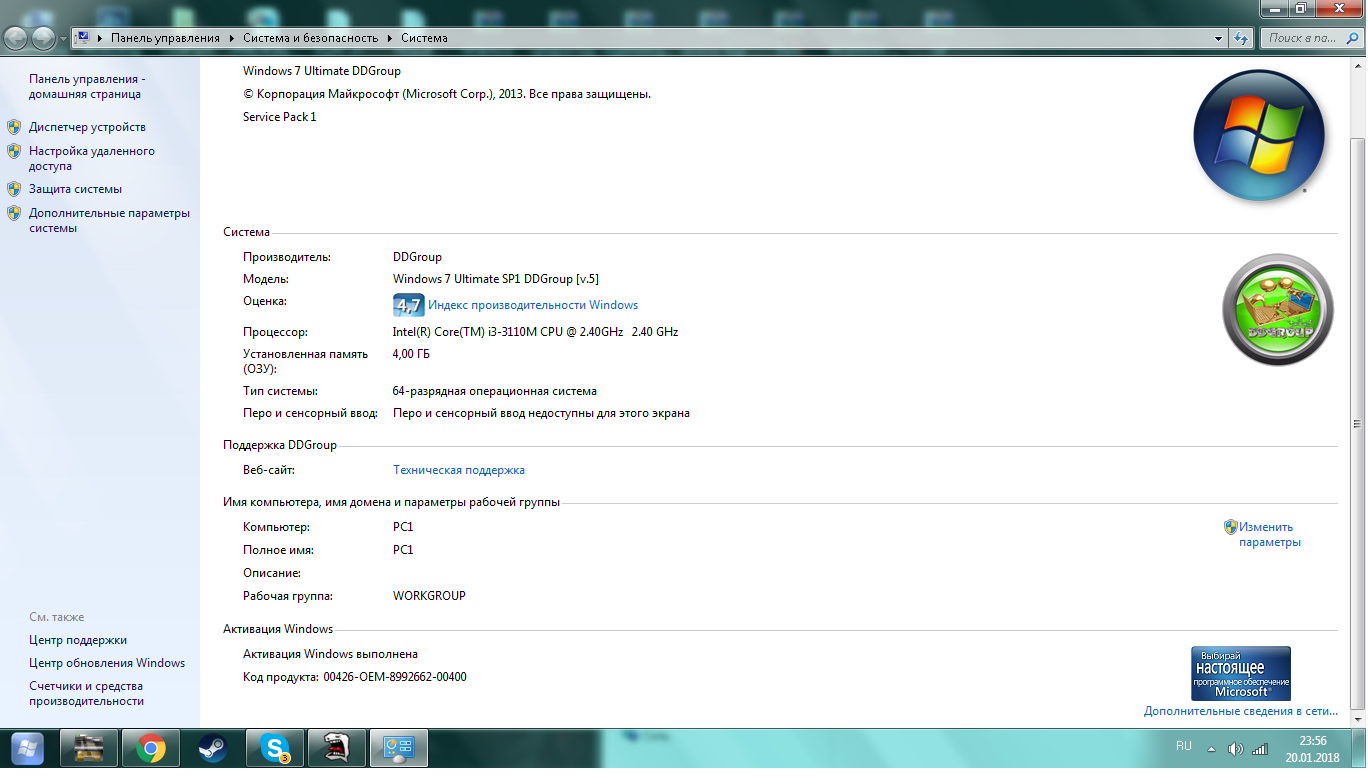This screenshot has height=784, width=1368.
Task: Open "Защита системы" link
Action: 75,189
